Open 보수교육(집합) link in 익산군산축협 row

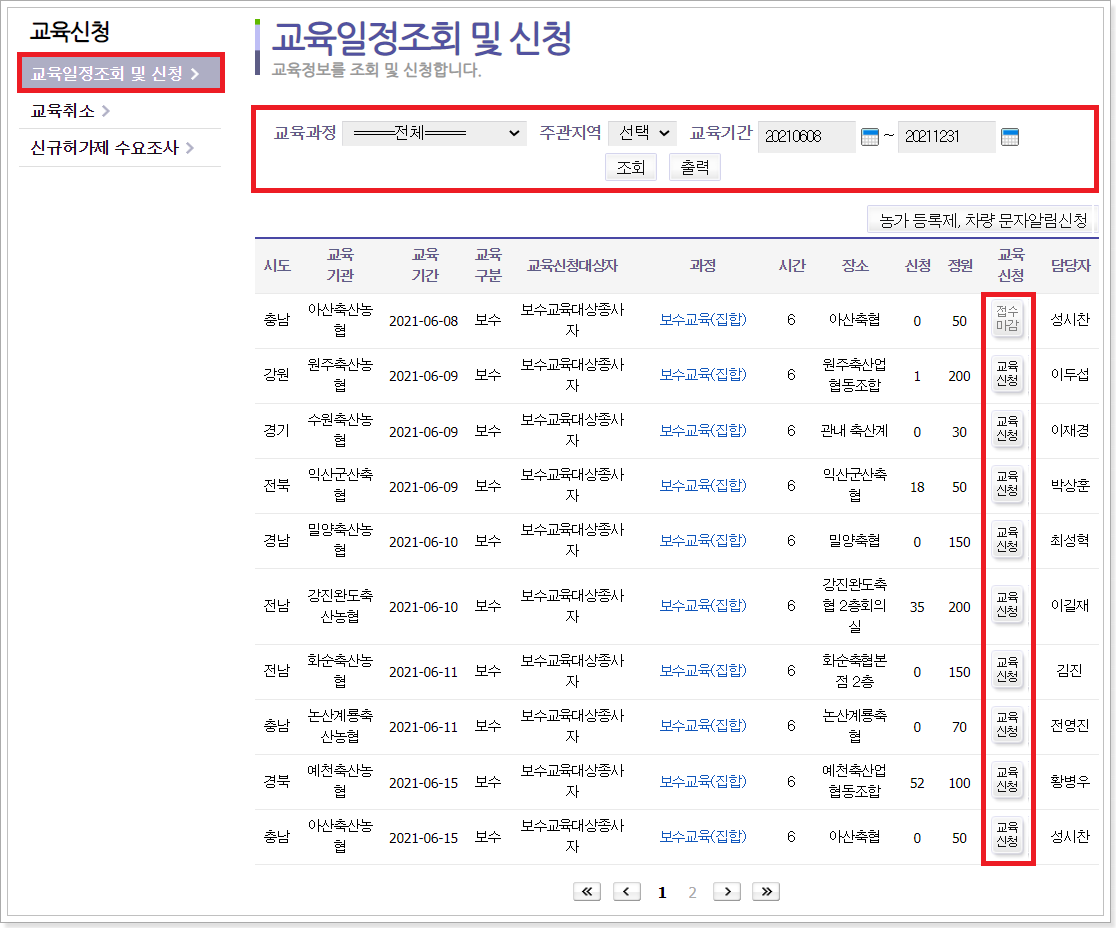[703, 485]
